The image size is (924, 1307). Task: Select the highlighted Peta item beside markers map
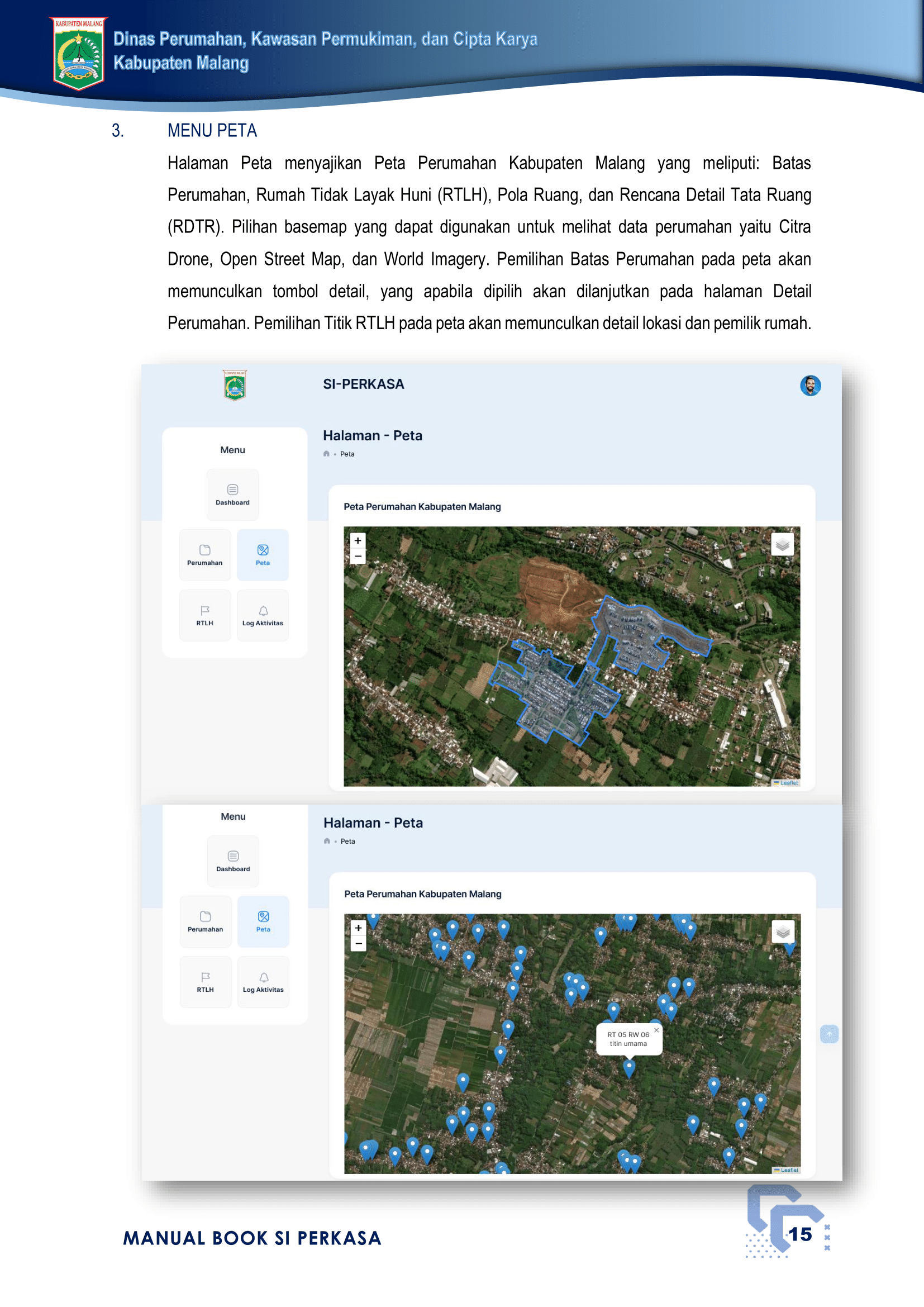click(x=263, y=921)
